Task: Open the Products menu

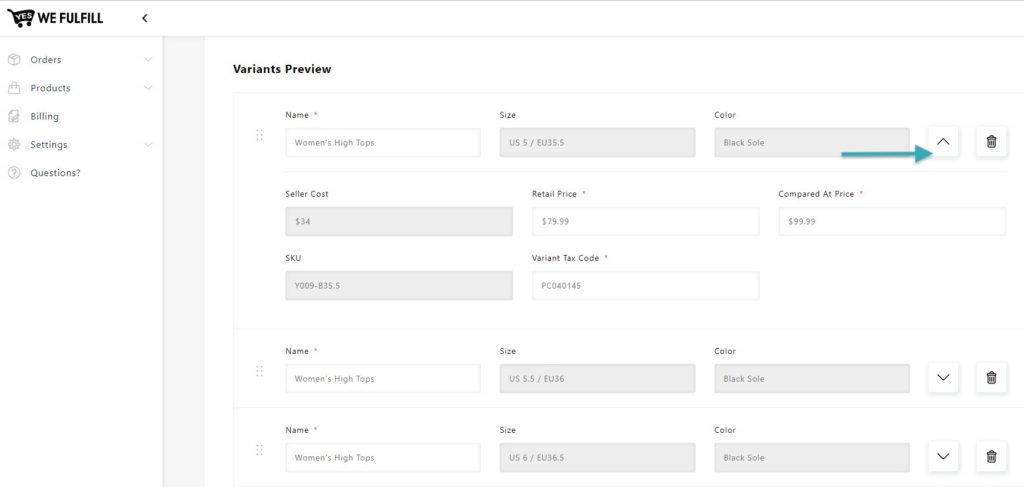Action: (50, 88)
